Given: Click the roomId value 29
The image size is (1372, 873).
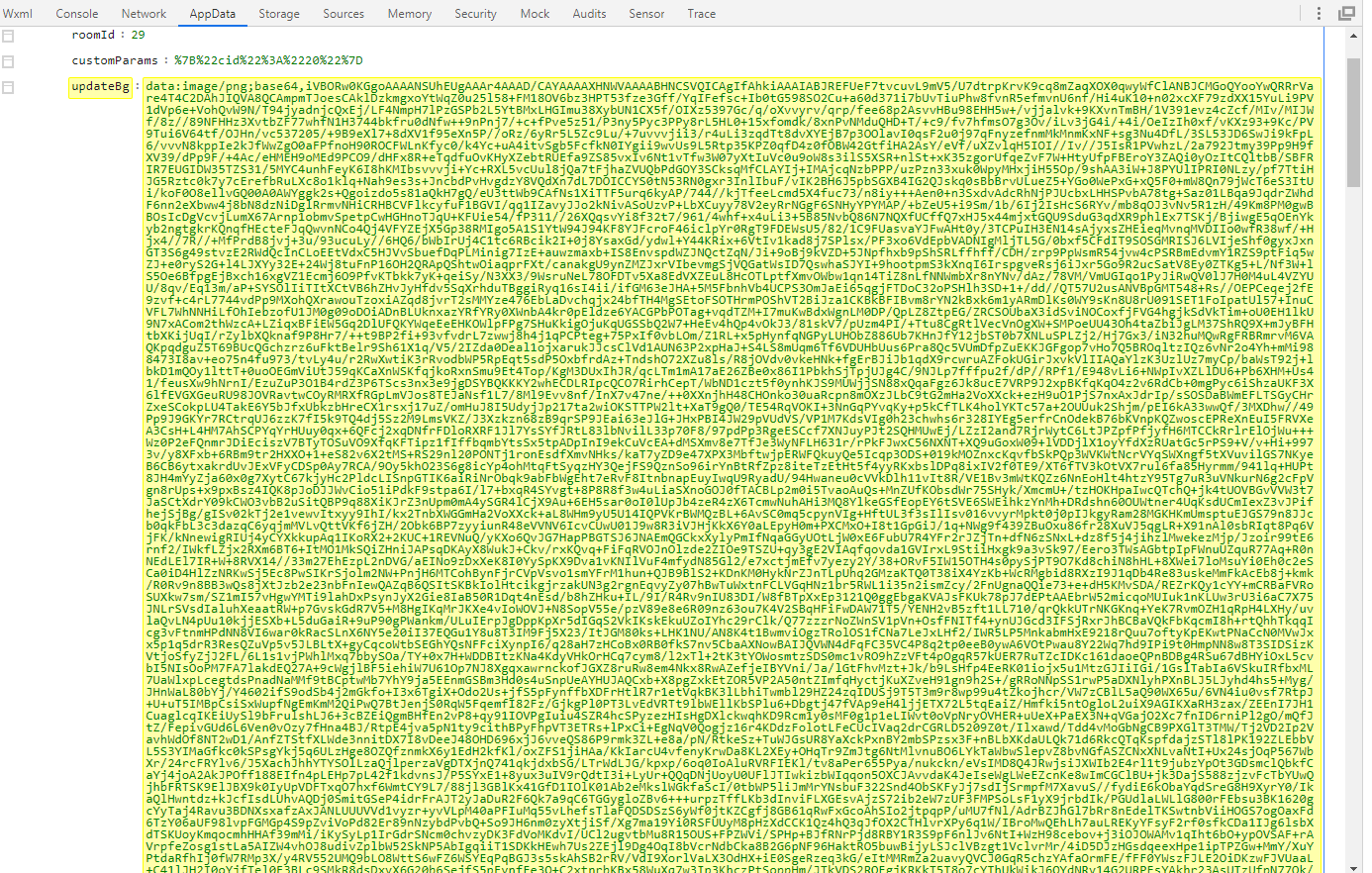Looking at the screenshot, I should point(138,35).
